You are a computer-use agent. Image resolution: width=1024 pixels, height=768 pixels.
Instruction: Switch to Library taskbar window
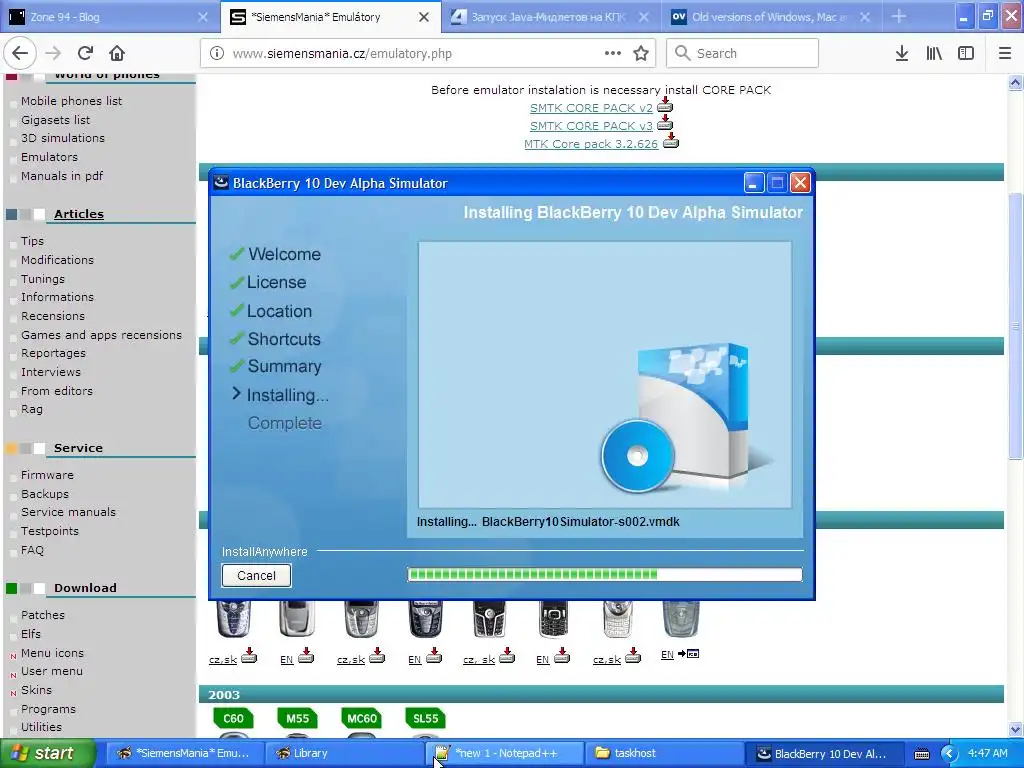click(x=345, y=754)
